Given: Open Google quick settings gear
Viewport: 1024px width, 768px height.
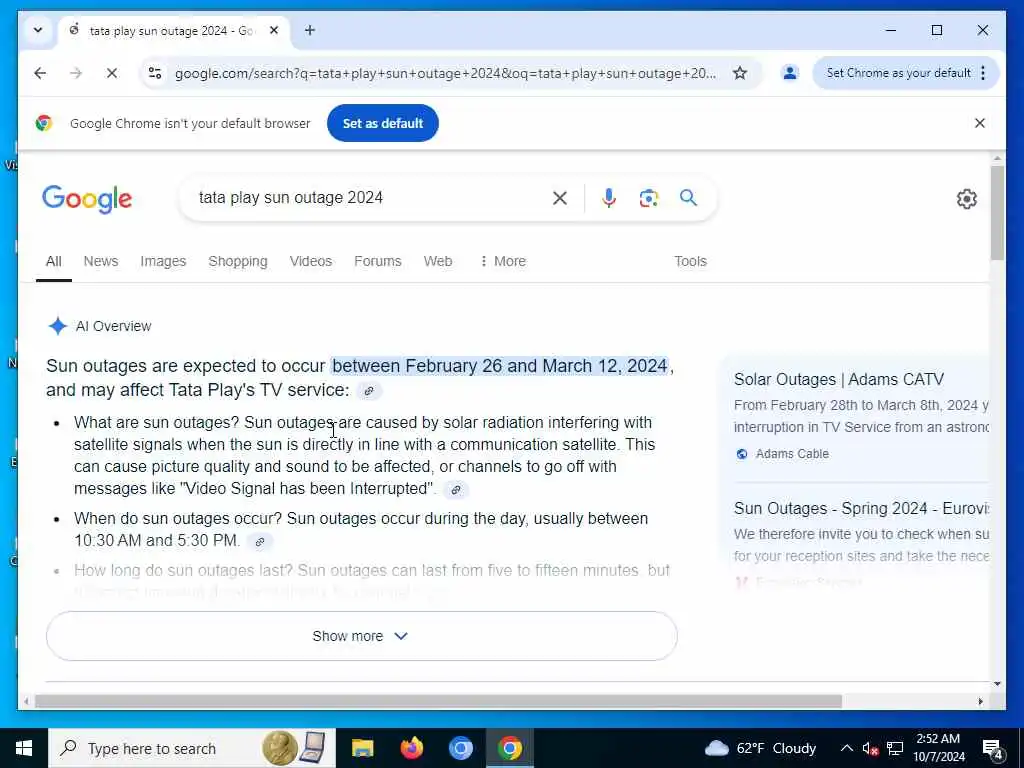Looking at the screenshot, I should (x=967, y=199).
